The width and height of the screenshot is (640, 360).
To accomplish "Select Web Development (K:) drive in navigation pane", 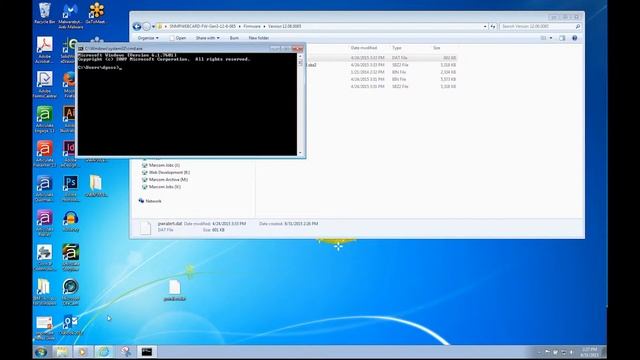I will coord(166,173).
